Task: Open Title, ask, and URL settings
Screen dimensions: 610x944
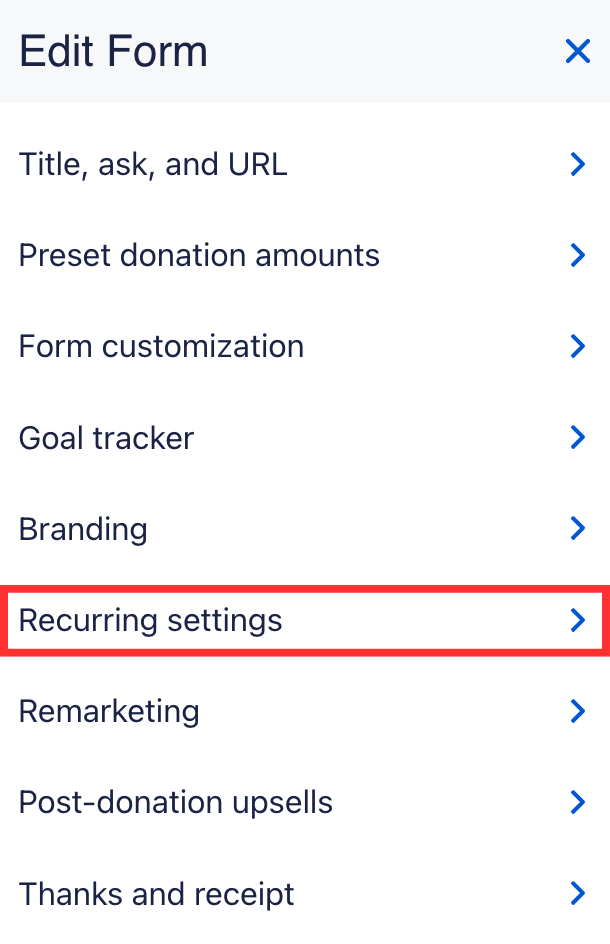Action: click(153, 164)
